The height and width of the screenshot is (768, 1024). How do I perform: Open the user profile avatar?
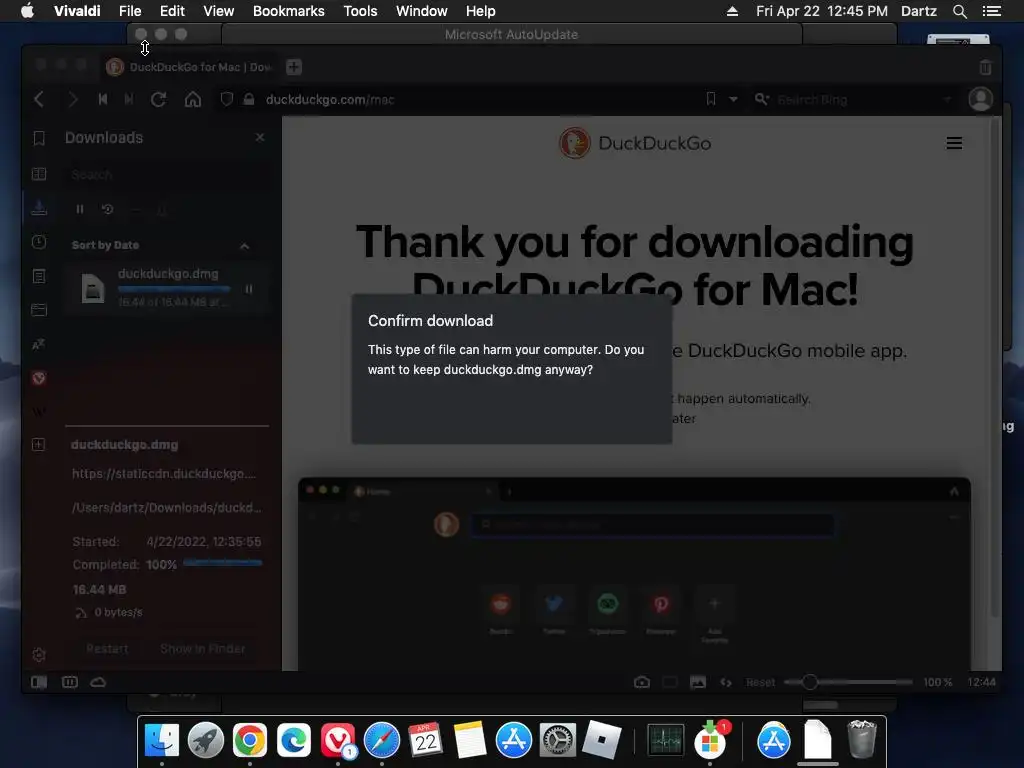980,99
